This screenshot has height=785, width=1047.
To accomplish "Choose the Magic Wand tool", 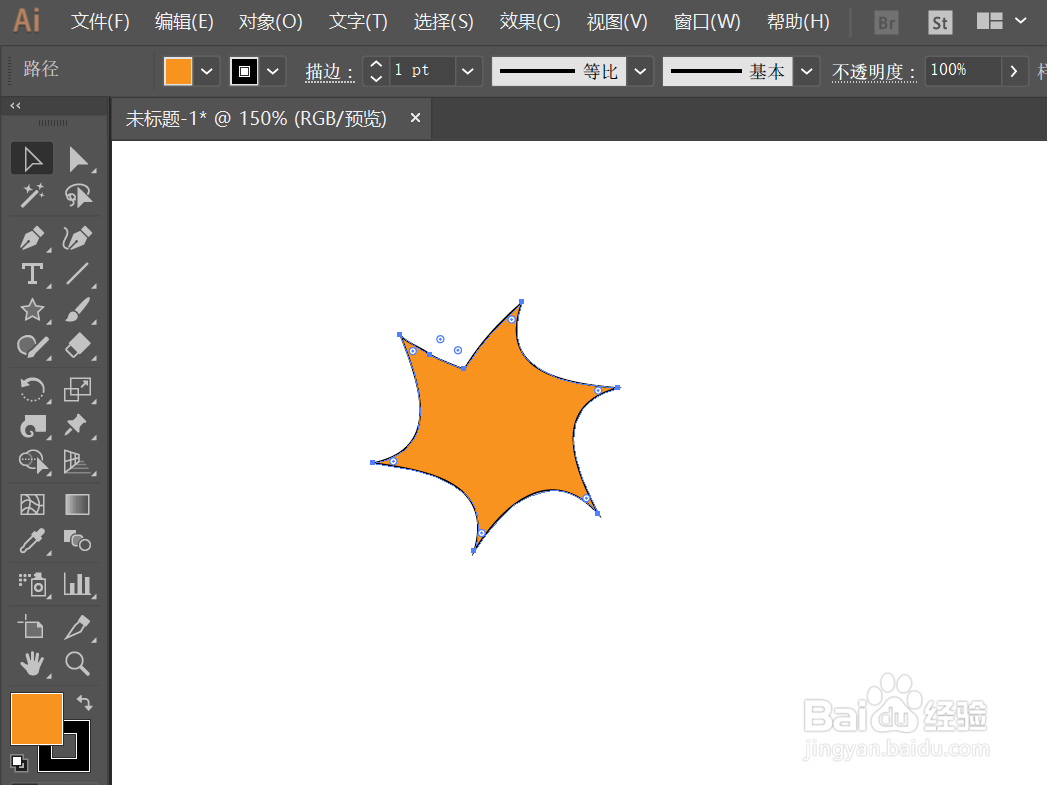I will 31,195.
